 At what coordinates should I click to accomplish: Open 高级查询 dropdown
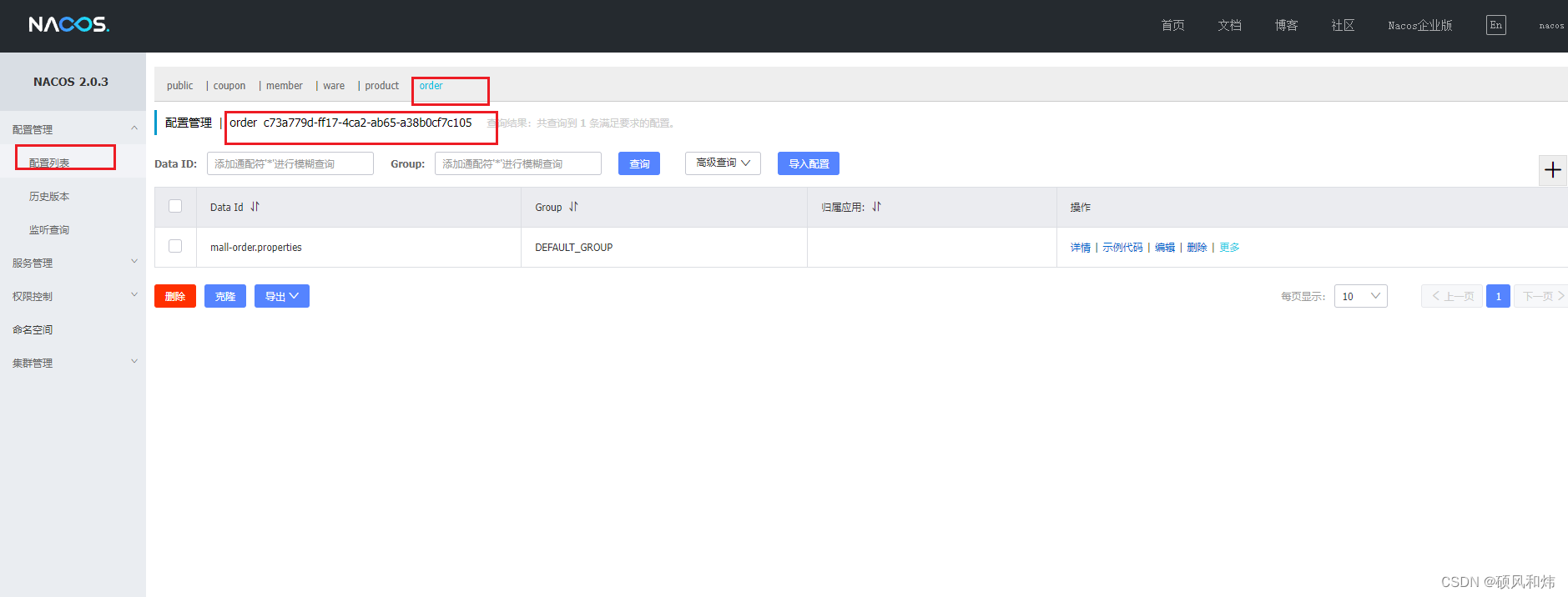coord(723,163)
